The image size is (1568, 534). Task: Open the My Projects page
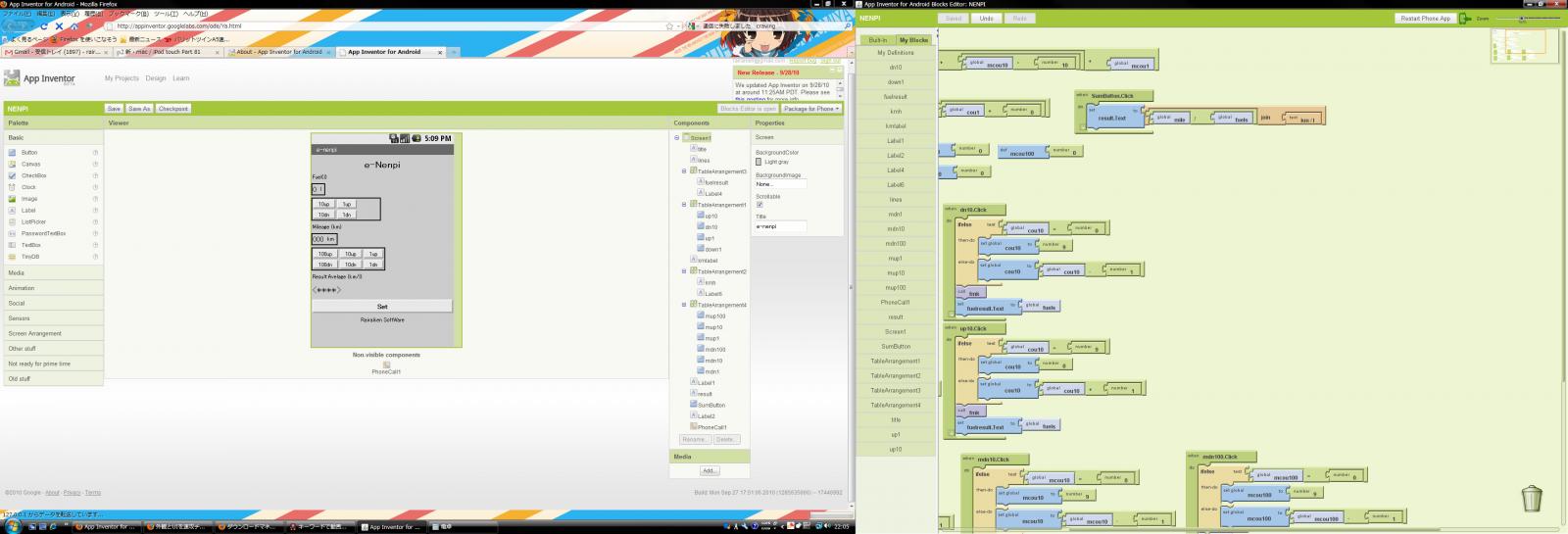click(122, 78)
